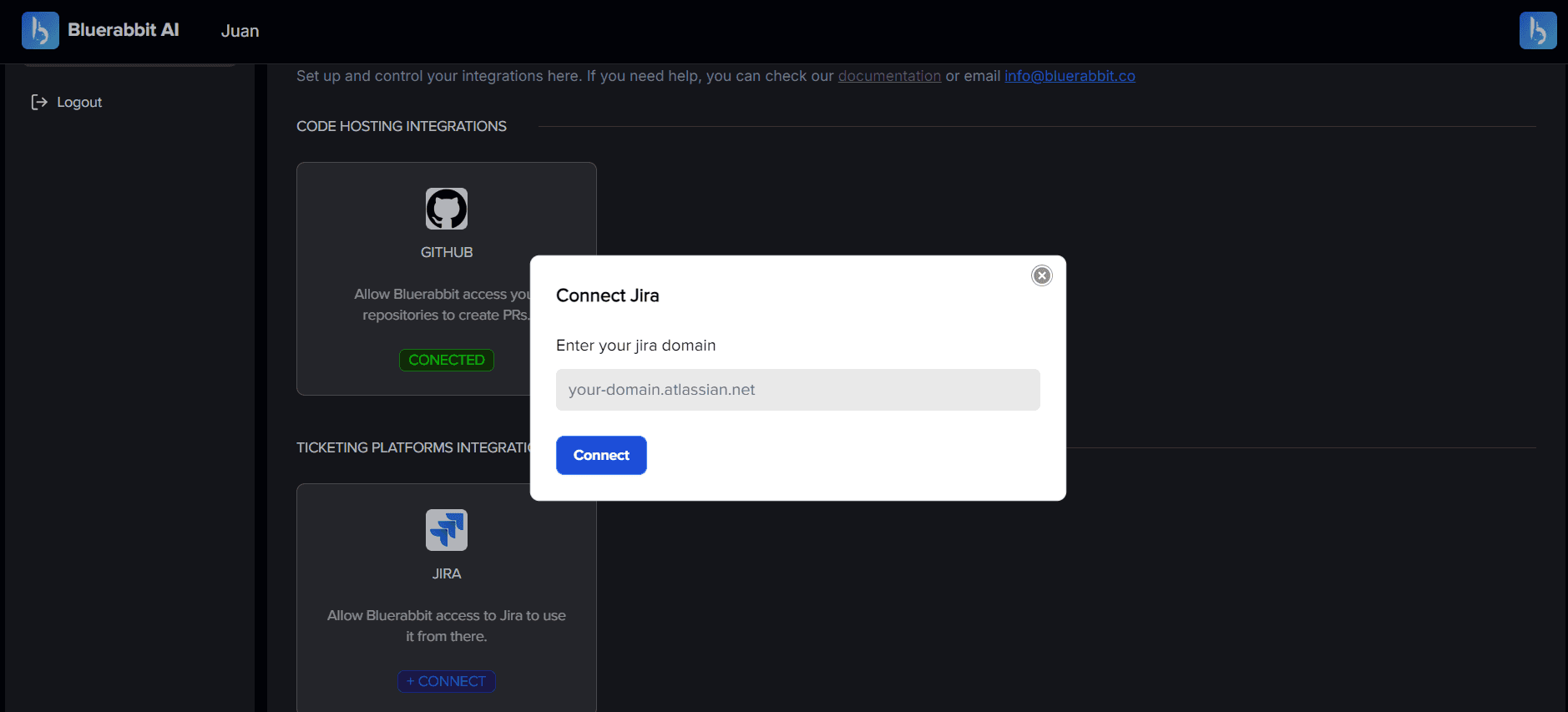Click the Jira card description text
1568x712 pixels.
(447, 625)
